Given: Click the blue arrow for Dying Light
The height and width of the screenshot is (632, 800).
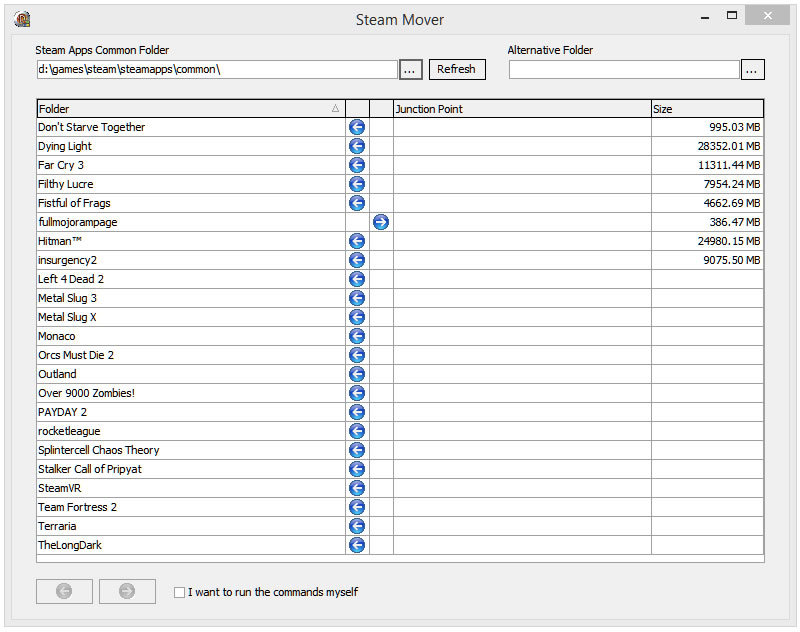Looking at the screenshot, I should 357,146.
